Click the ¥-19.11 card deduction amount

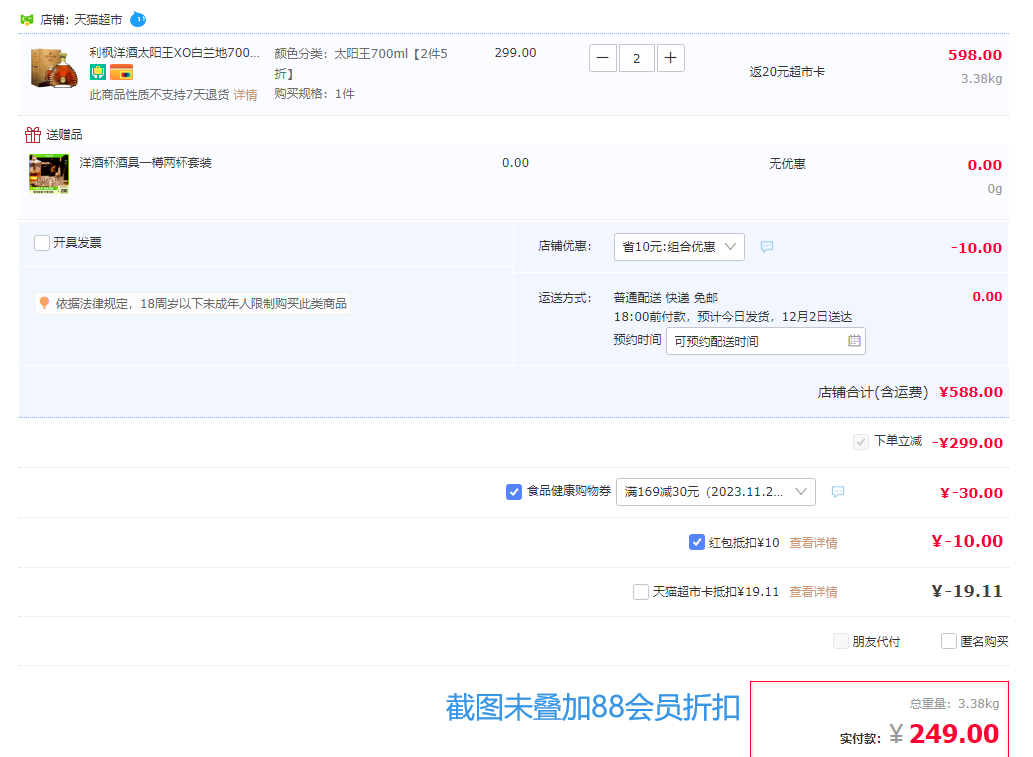click(967, 591)
